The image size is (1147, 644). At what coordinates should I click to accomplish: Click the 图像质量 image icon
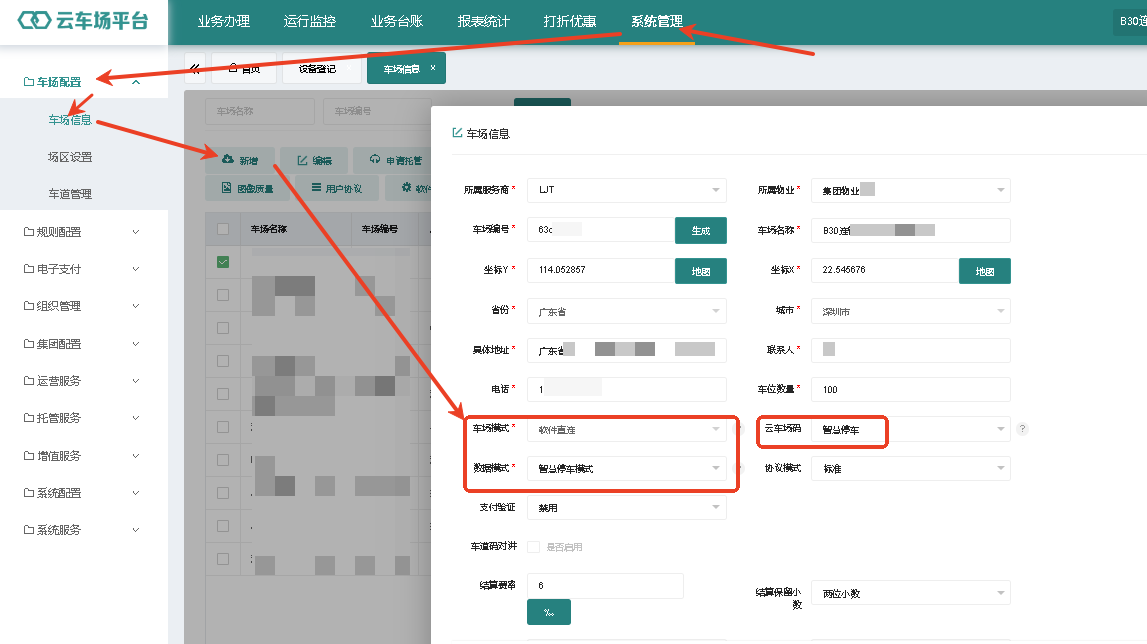[x=227, y=188]
